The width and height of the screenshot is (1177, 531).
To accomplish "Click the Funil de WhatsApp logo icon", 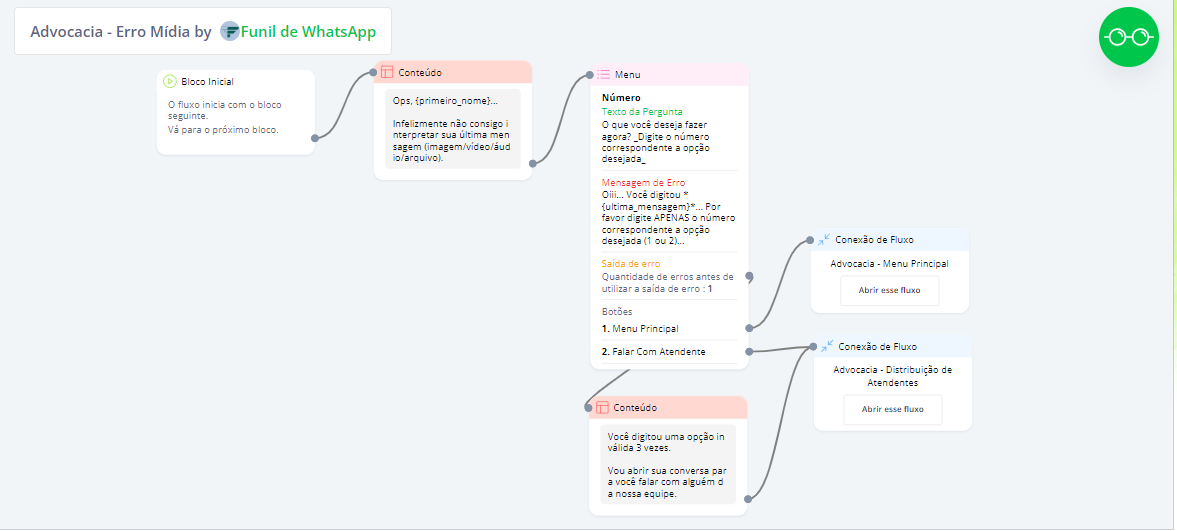I will (x=230, y=32).
